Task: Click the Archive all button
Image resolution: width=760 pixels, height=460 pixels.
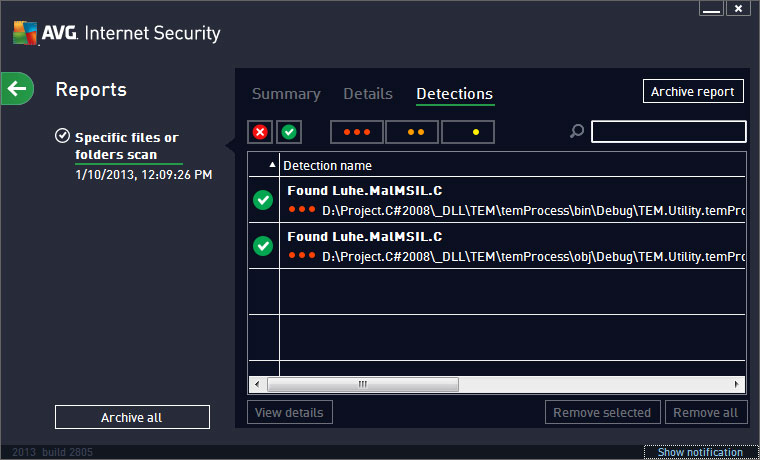Action: pyautogui.click(x=132, y=417)
